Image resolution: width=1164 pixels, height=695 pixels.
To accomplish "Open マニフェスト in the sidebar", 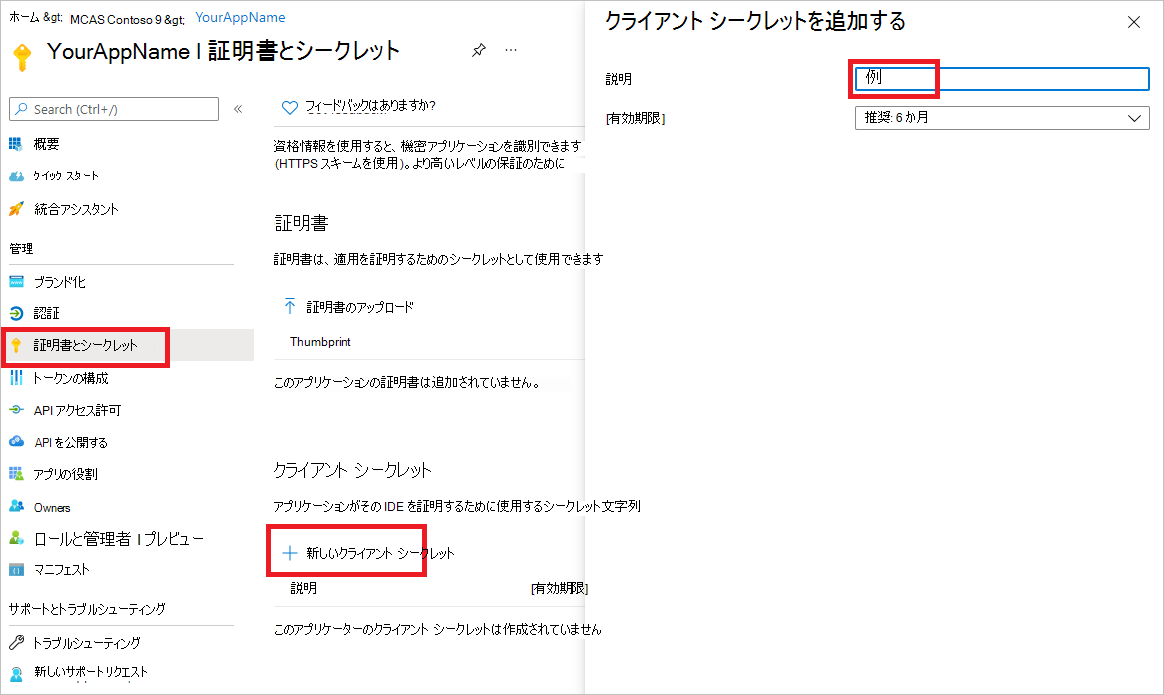I will [x=62, y=570].
